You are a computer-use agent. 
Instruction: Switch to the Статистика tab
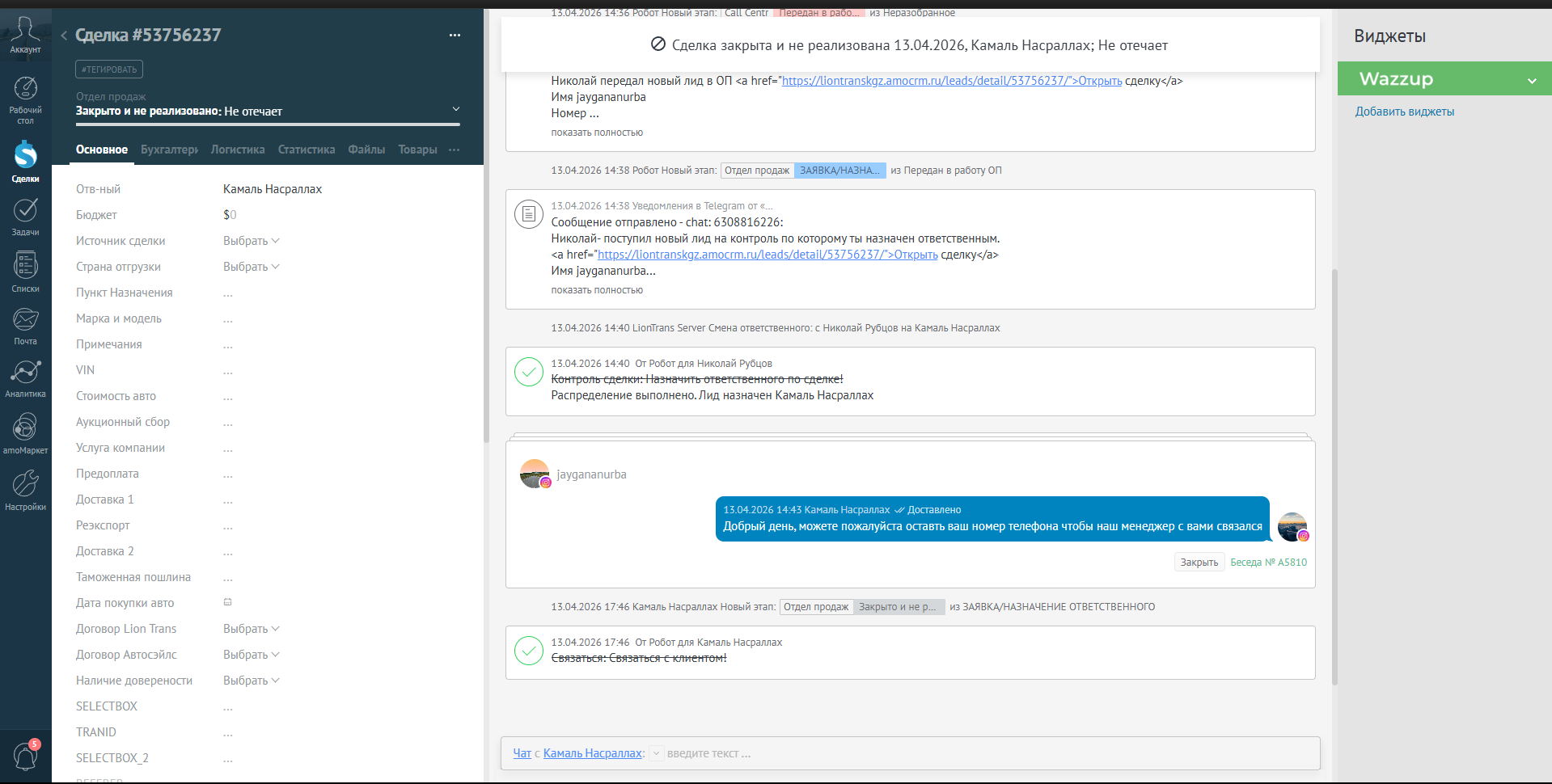click(307, 150)
